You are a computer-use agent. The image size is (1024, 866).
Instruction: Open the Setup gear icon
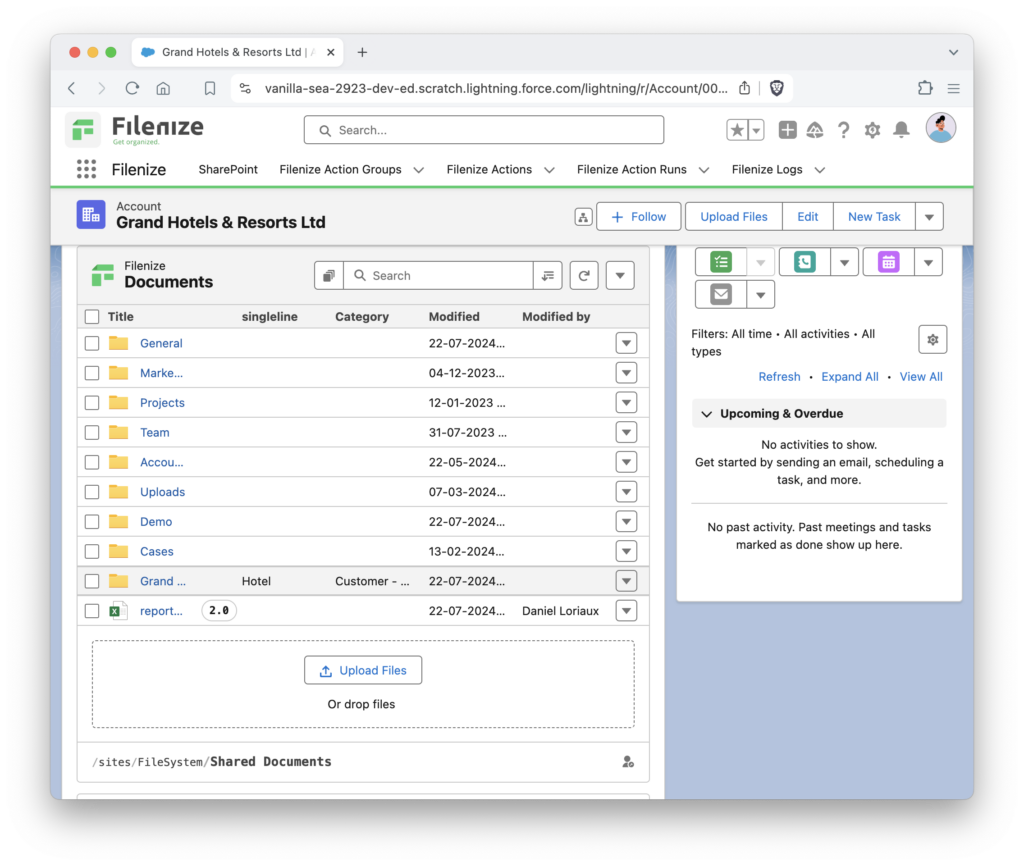(872, 130)
